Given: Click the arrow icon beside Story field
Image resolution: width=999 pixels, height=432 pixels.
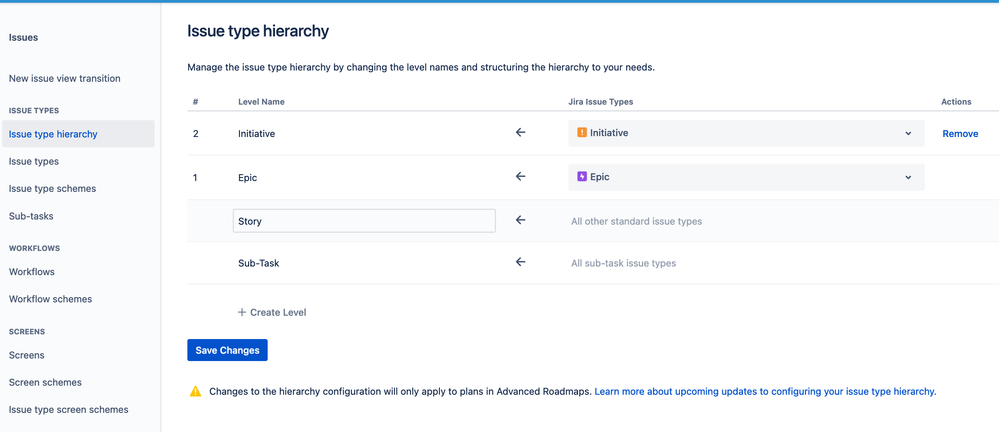Looking at the screenshot, I should (x=521, y=220).
